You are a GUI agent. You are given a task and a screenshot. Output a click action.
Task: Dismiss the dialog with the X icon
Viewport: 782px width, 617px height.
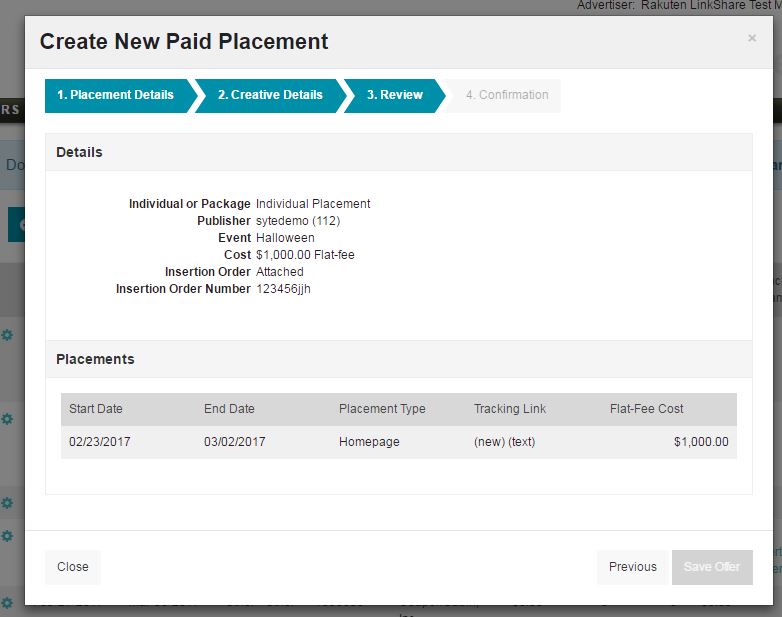pos(752,39)
